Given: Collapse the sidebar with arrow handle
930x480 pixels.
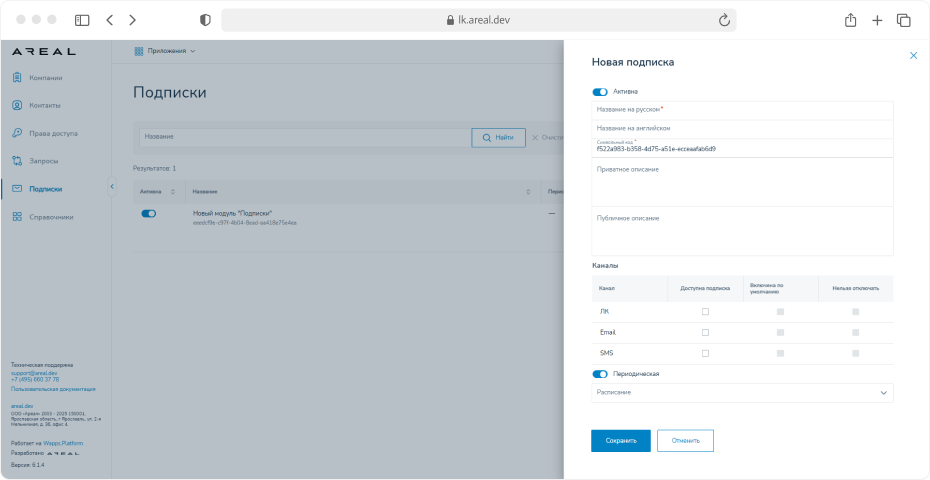Looking at the screenshot, I should (112, 187).
